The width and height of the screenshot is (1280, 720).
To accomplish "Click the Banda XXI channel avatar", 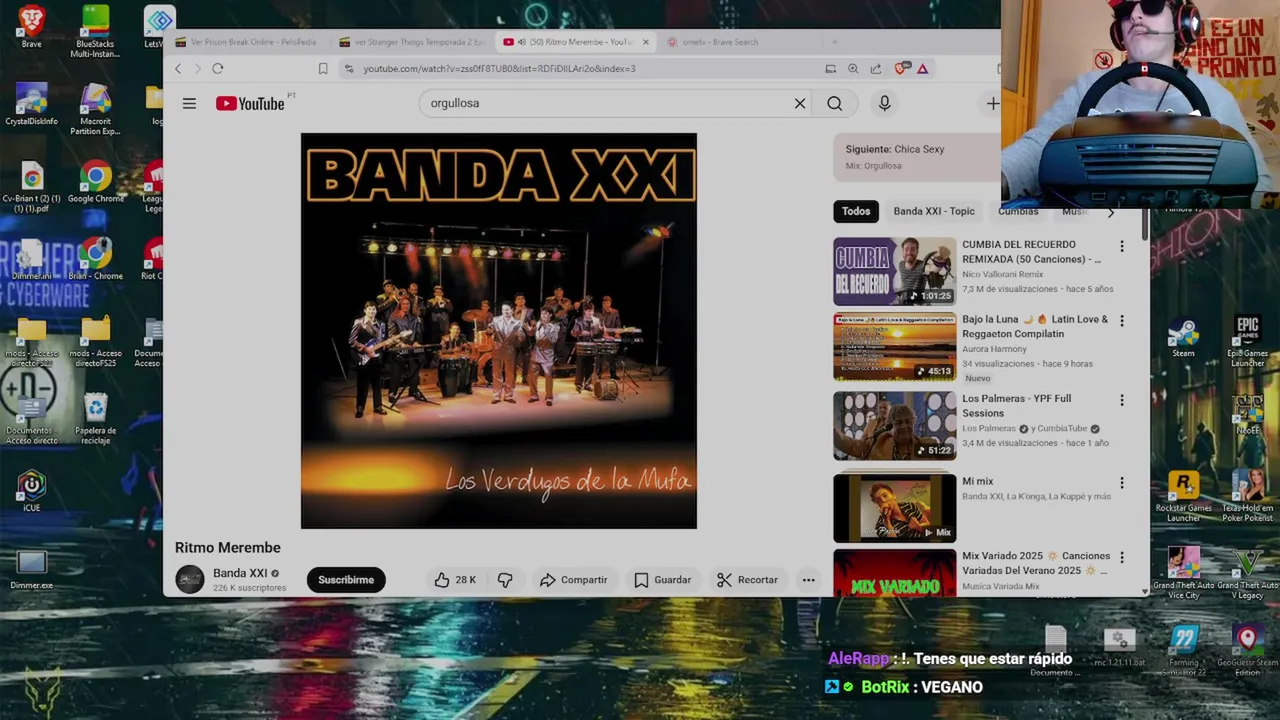I will point(189,579).
